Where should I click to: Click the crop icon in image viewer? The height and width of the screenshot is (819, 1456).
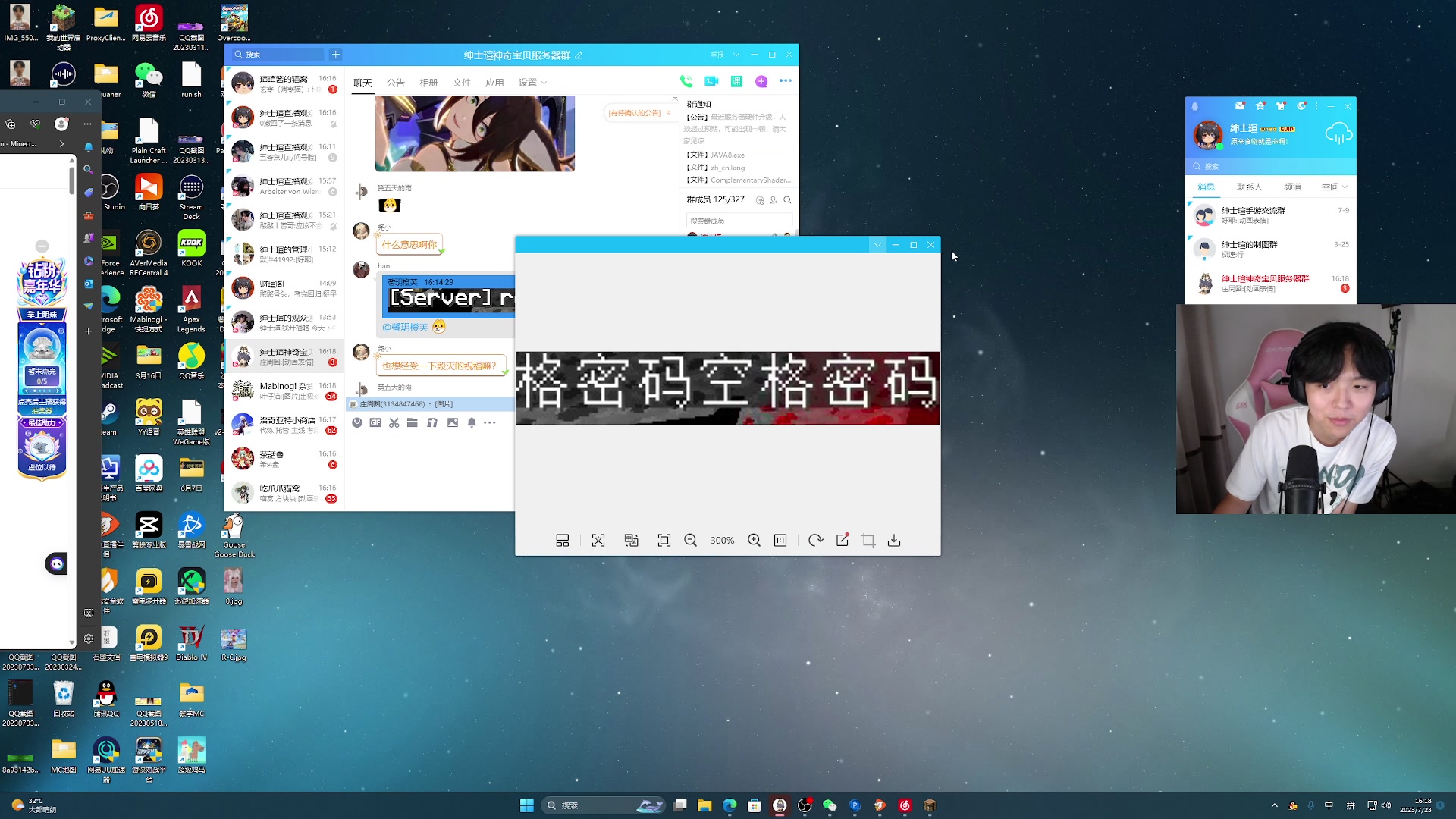coord(868,540)
